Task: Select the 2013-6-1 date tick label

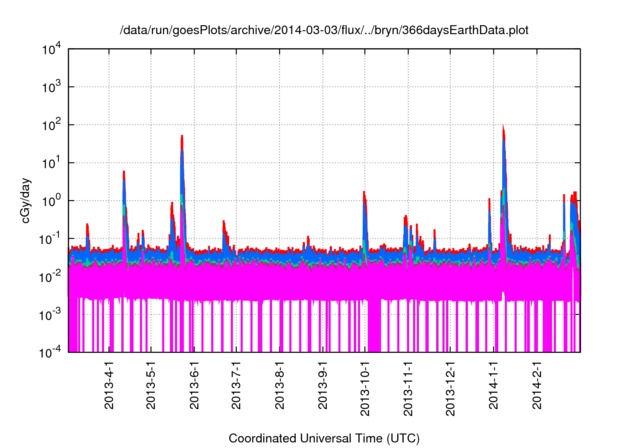Action: (x=194, y=388)
